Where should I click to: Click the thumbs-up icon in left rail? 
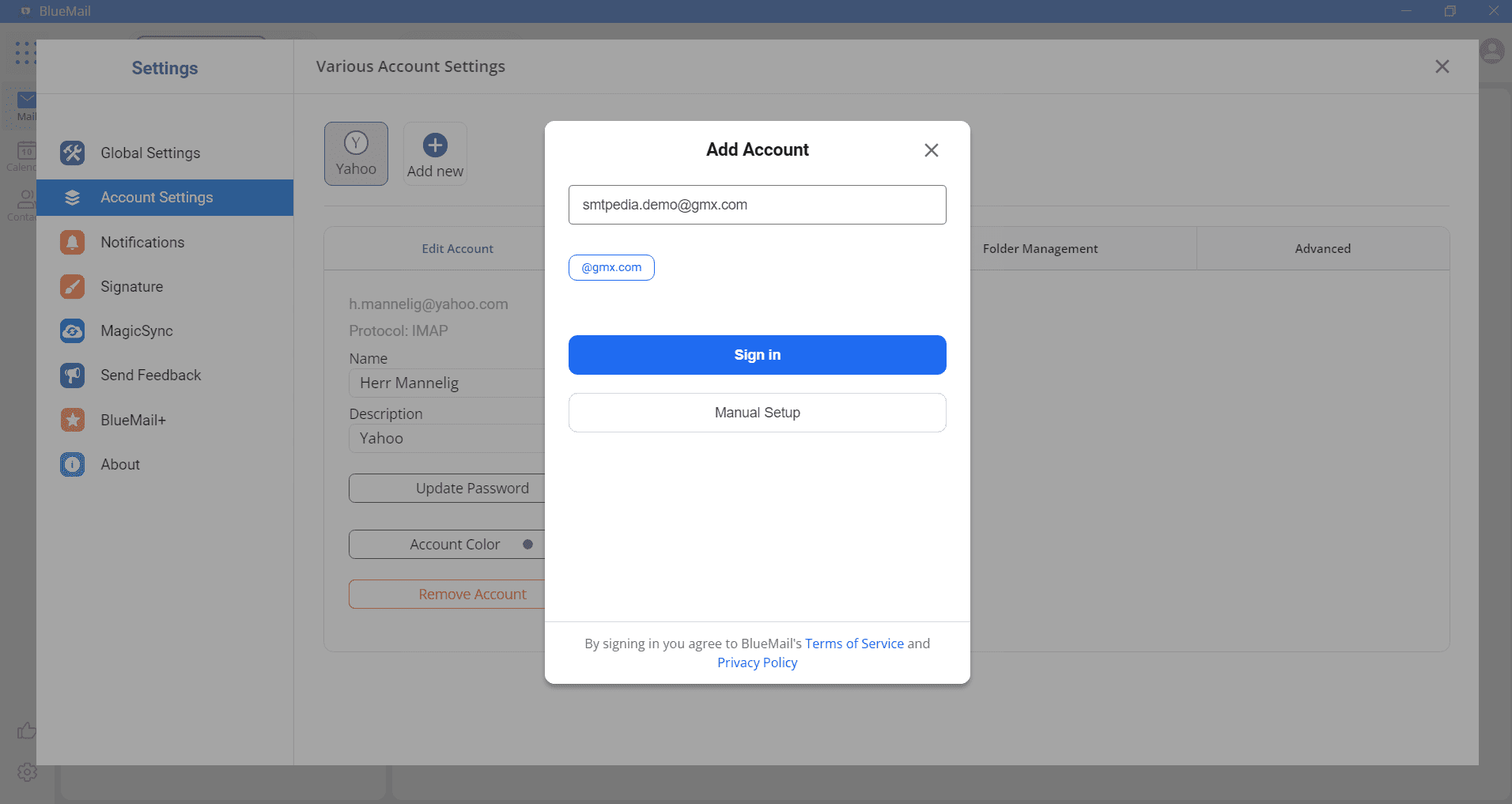(x=27, y=730)
